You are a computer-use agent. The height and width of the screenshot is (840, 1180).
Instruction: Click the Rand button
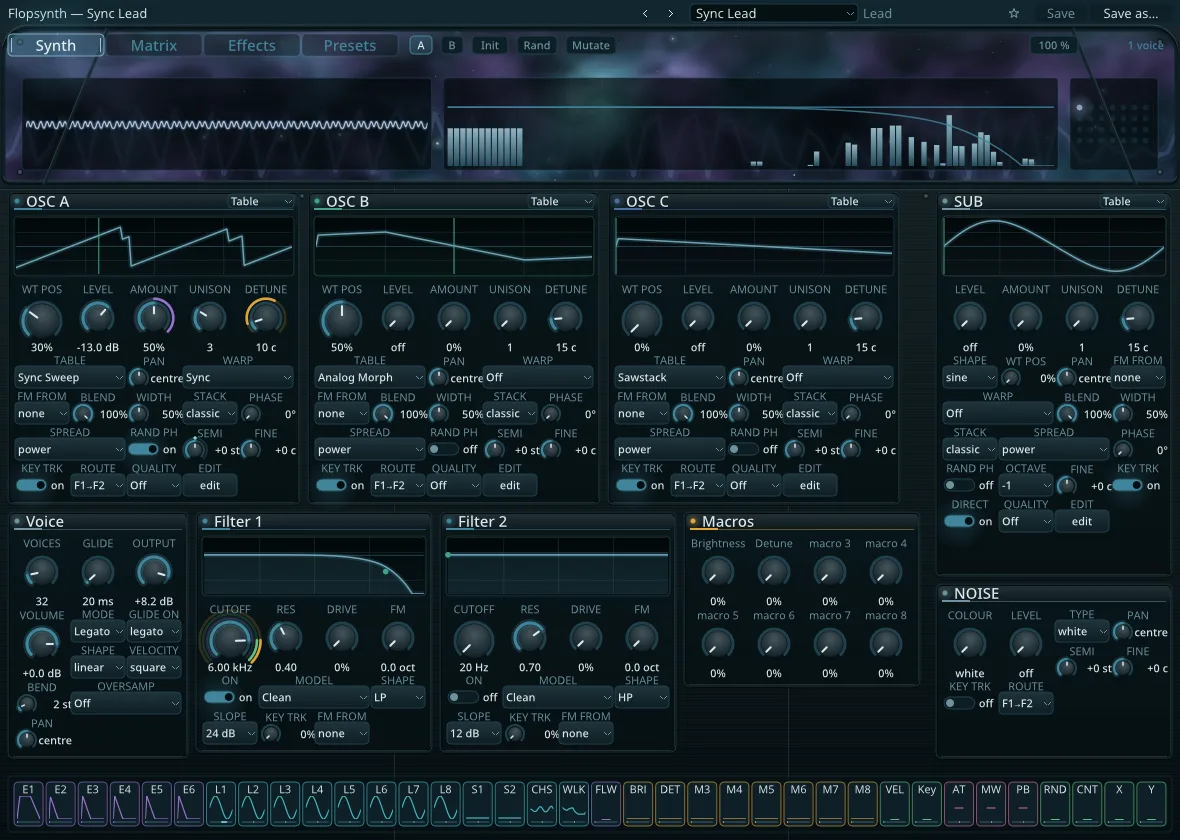(537, 45)
